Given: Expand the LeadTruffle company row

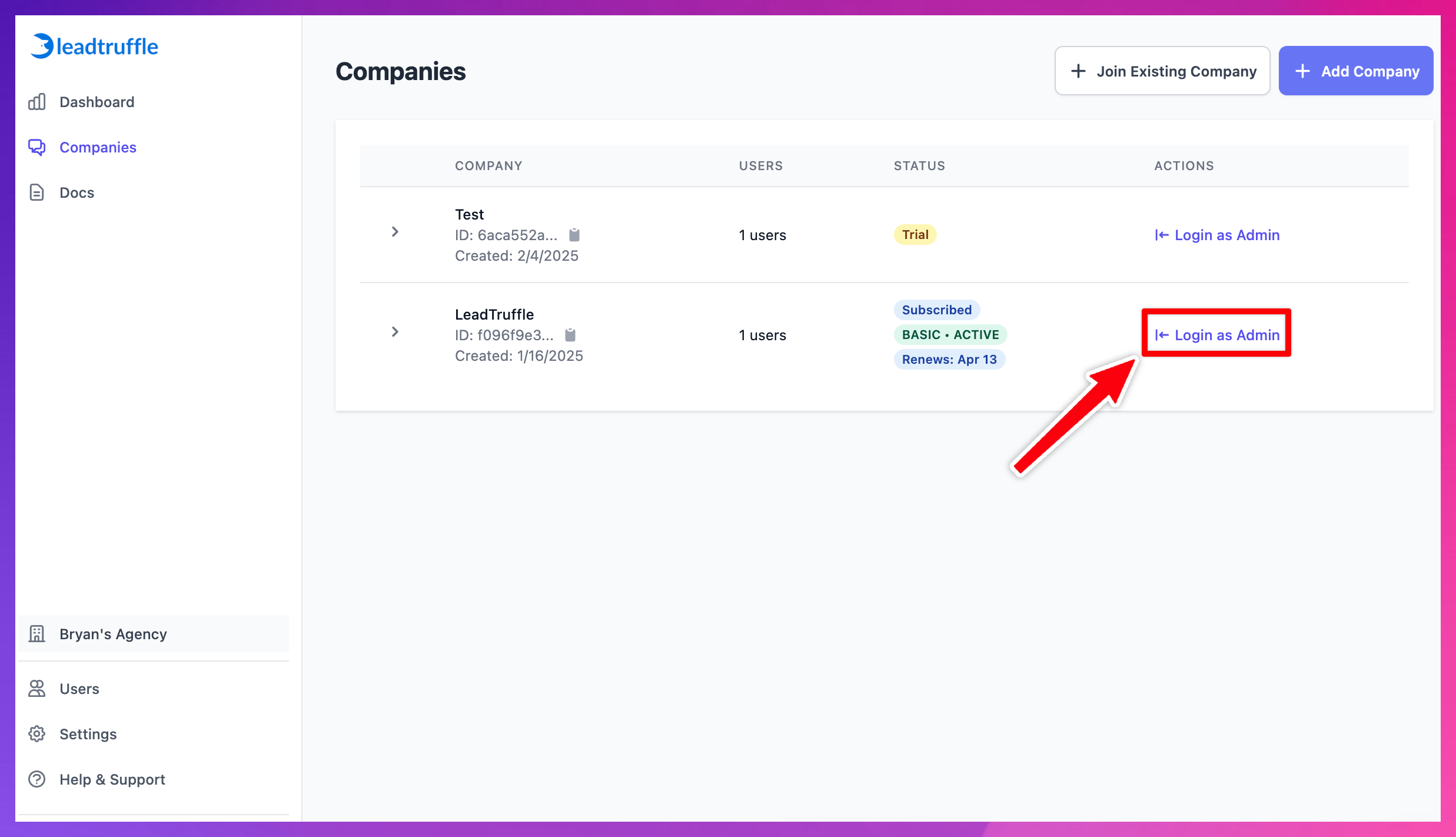Looking at the screenshot, I should tap(395, 331).
